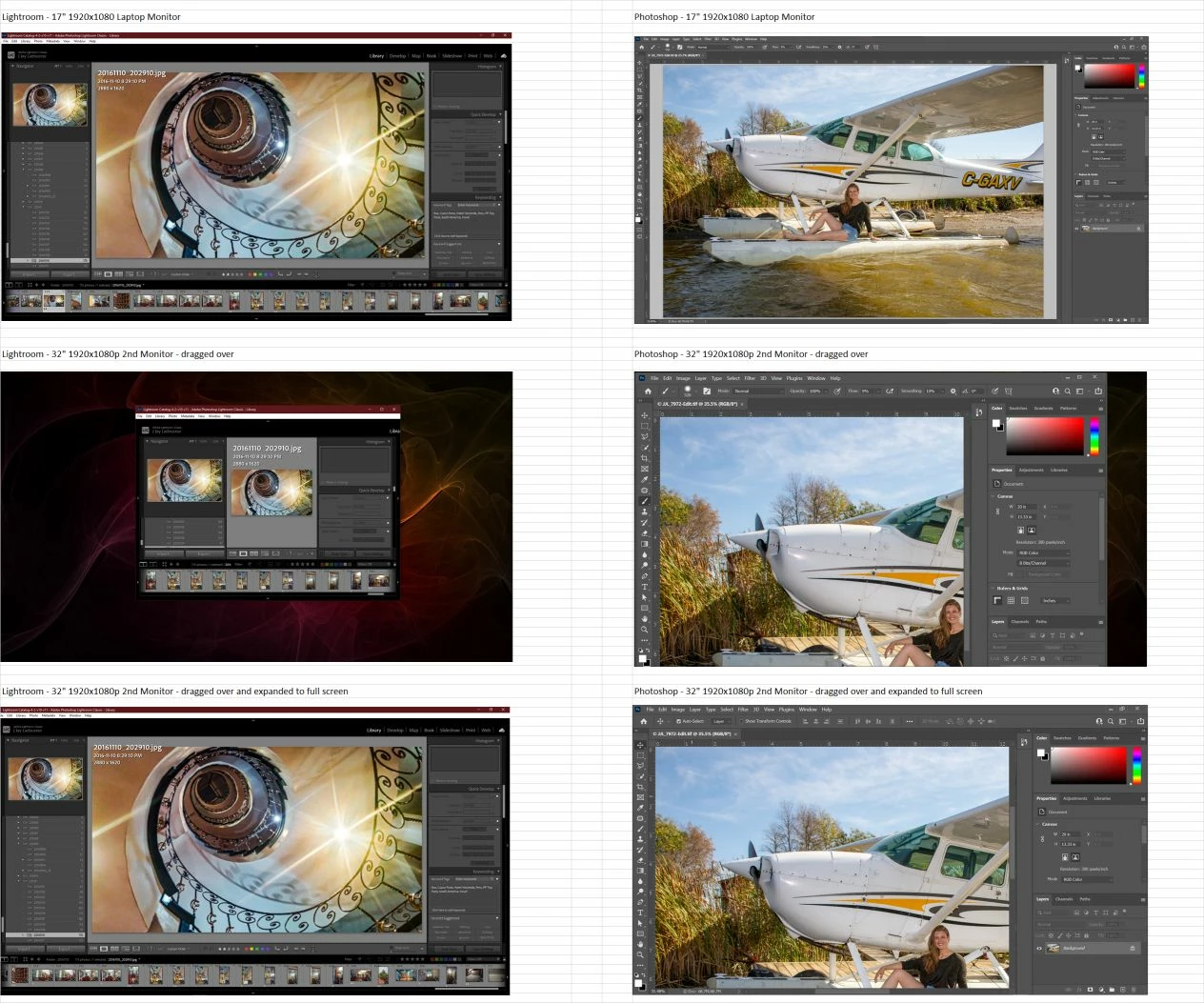Screen dimensions: 1204x1003
Task: Click hue slider strip in bottom-right Photoshop Color panel
Action: [x=1136, y=766]
